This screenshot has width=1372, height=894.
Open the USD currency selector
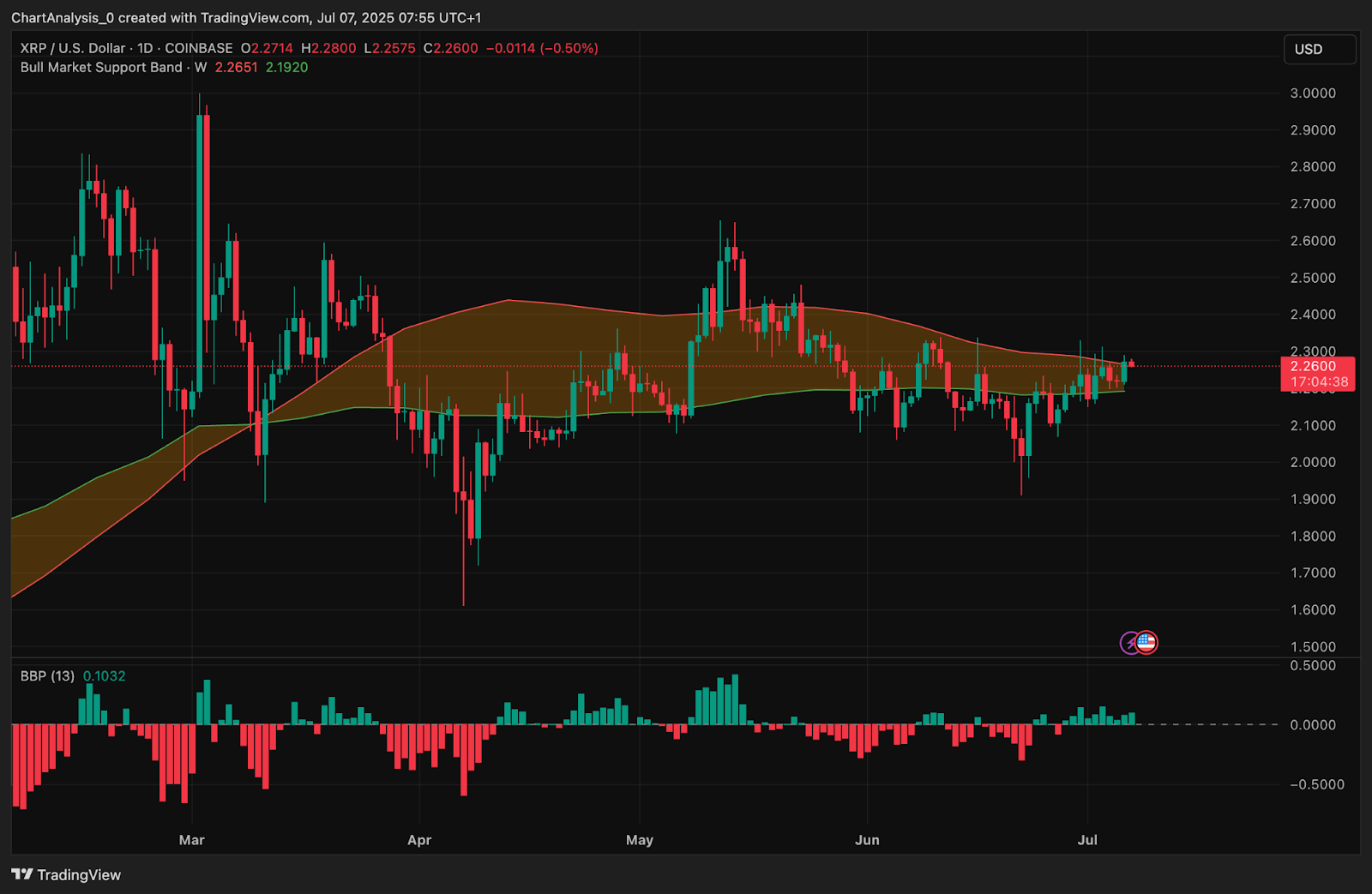pos(1320,50)
